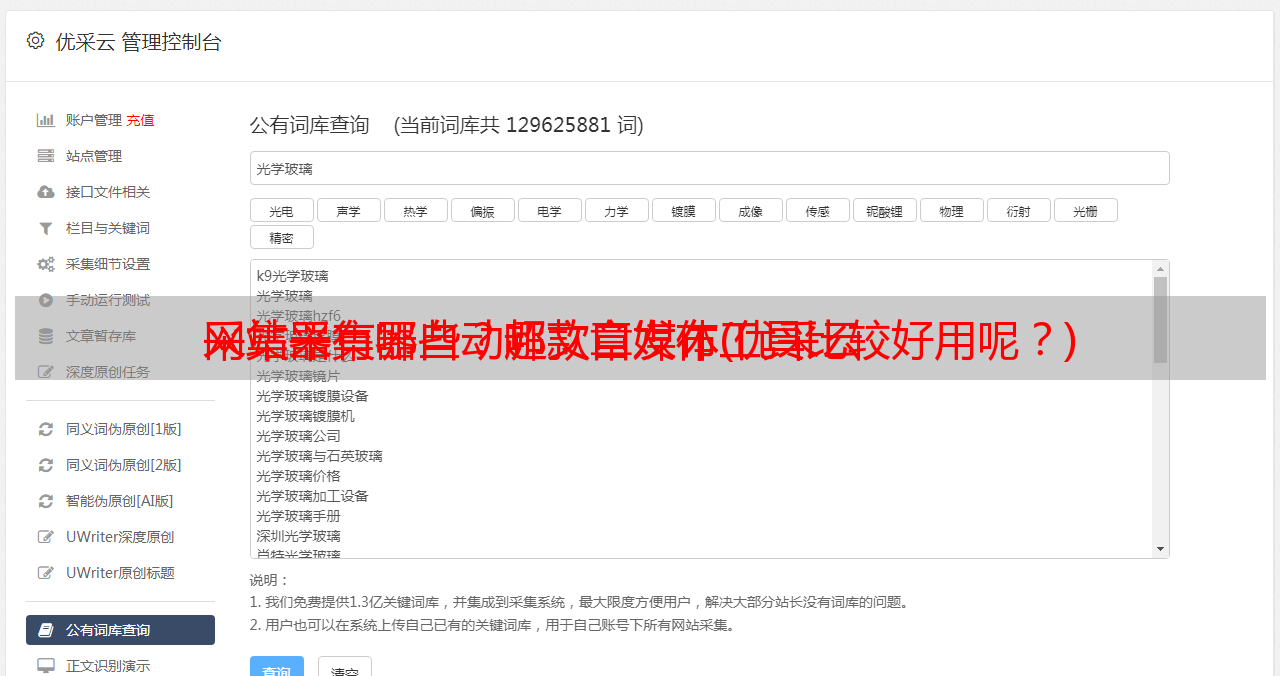
Task: Click the 衍射 tag button
Action: [x=1019, y=211]
